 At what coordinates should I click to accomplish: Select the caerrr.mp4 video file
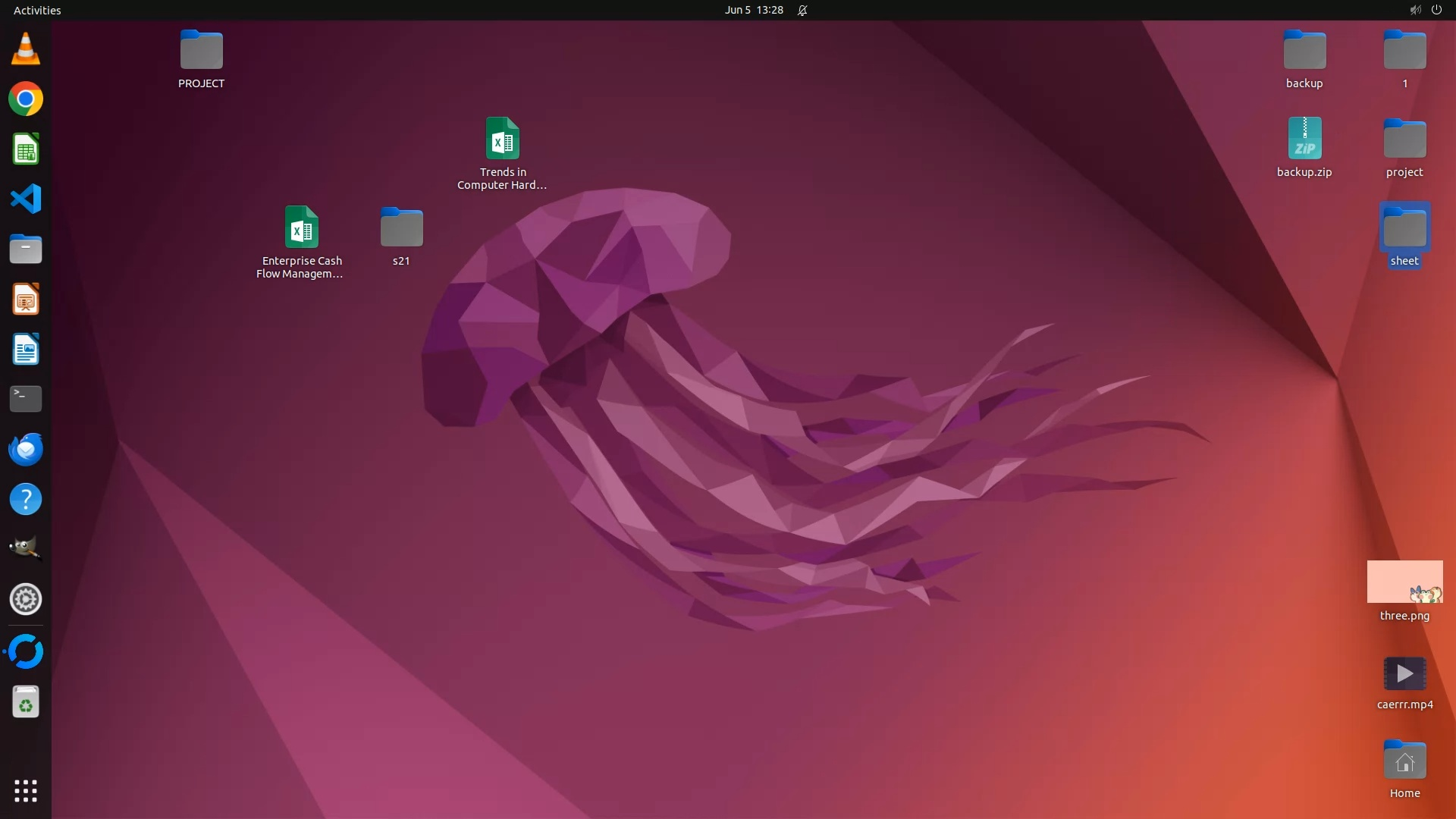1404,673
